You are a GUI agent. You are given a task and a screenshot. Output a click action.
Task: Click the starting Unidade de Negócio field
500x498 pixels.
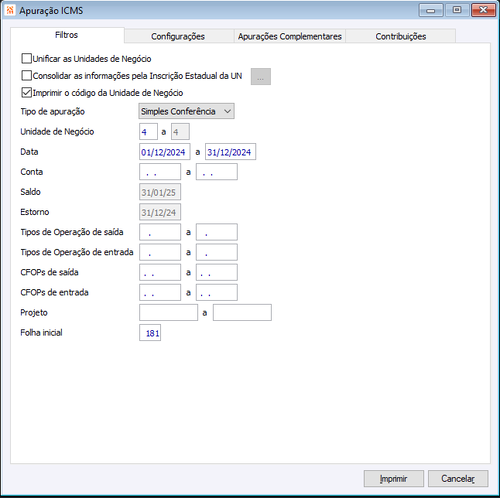pyautogui.click(x=148, y=132)
